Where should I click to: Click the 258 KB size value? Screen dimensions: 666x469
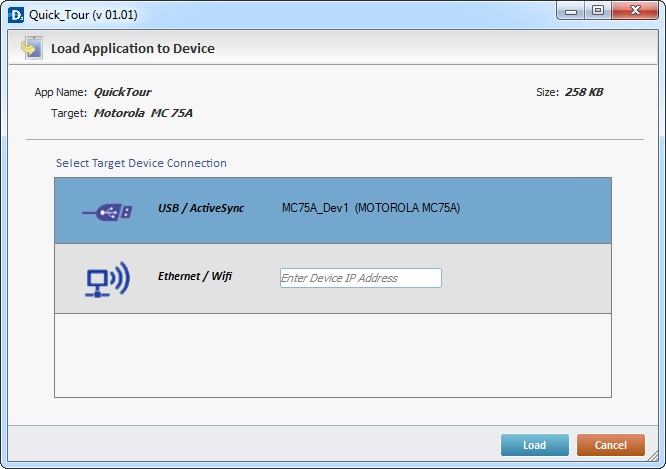coord(584,92)
